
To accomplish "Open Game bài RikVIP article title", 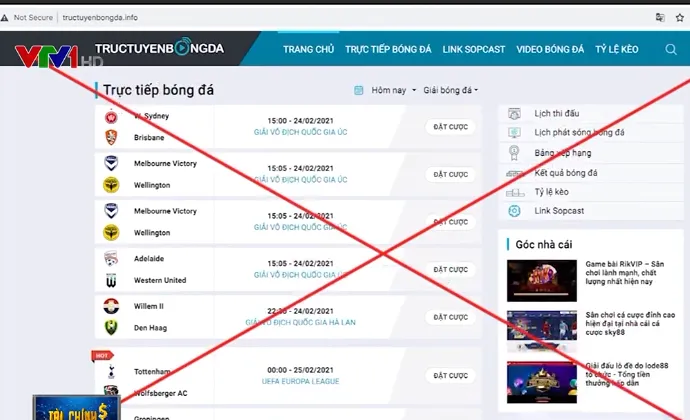I will point(624,273).
